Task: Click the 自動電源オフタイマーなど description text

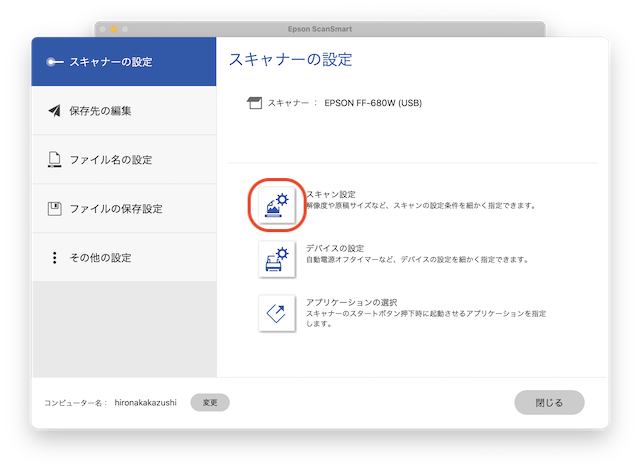Action: pos(418,259)
